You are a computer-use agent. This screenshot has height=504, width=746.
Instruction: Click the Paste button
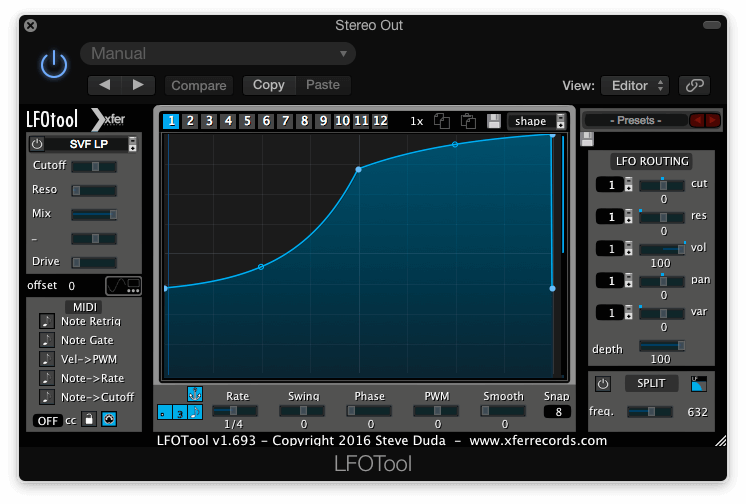[x=323, y=85]
